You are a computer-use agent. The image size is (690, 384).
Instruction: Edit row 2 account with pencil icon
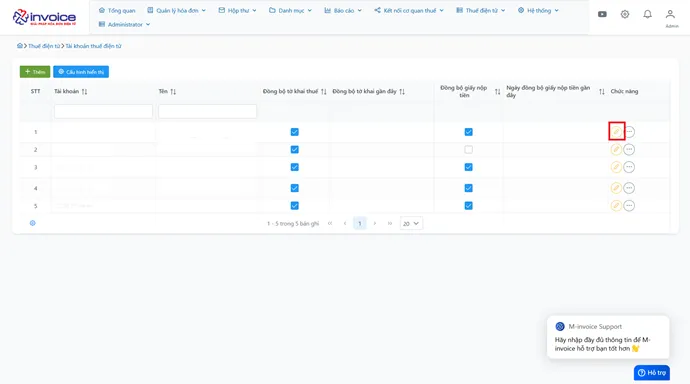coord(616,150)
